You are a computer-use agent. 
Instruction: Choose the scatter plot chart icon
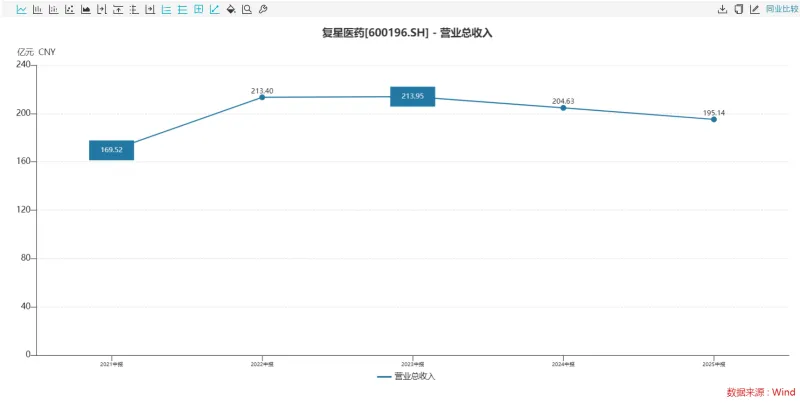(69, 9)
